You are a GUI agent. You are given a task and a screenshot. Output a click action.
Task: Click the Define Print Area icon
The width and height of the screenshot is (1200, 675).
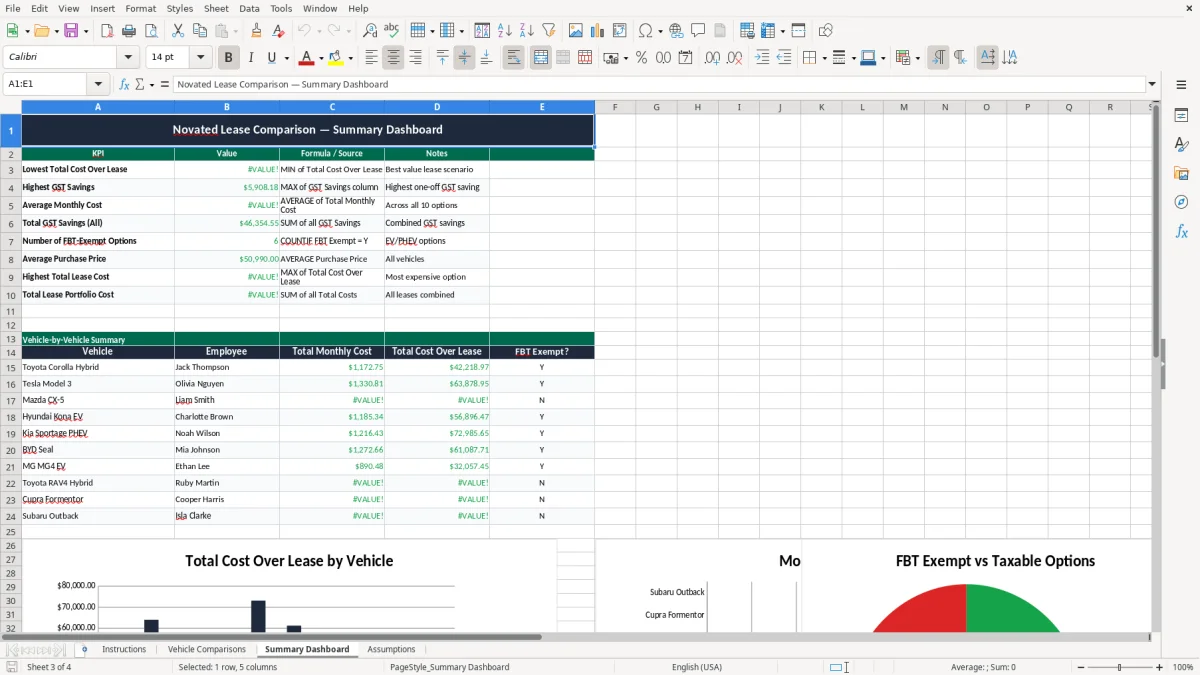[747, 31]
